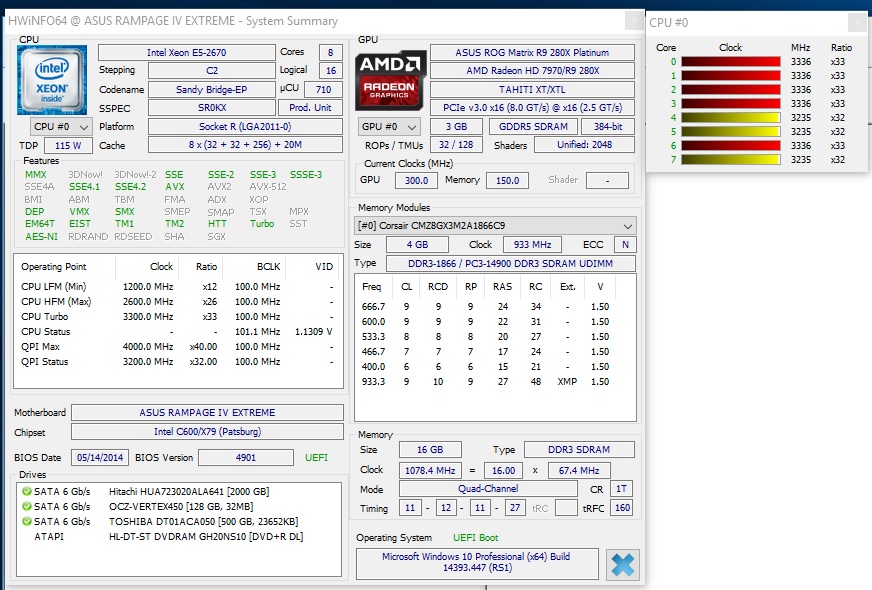Click the PCIe v3.0 x16 link field
The width and height of the screenshot is (872, 590).
(x=532, y=108)
